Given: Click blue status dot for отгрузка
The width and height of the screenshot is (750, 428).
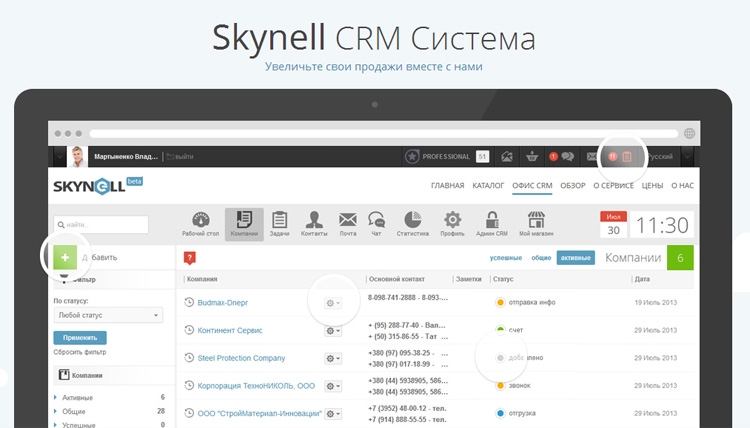Looking at the screenshot, I should (500, 413).
